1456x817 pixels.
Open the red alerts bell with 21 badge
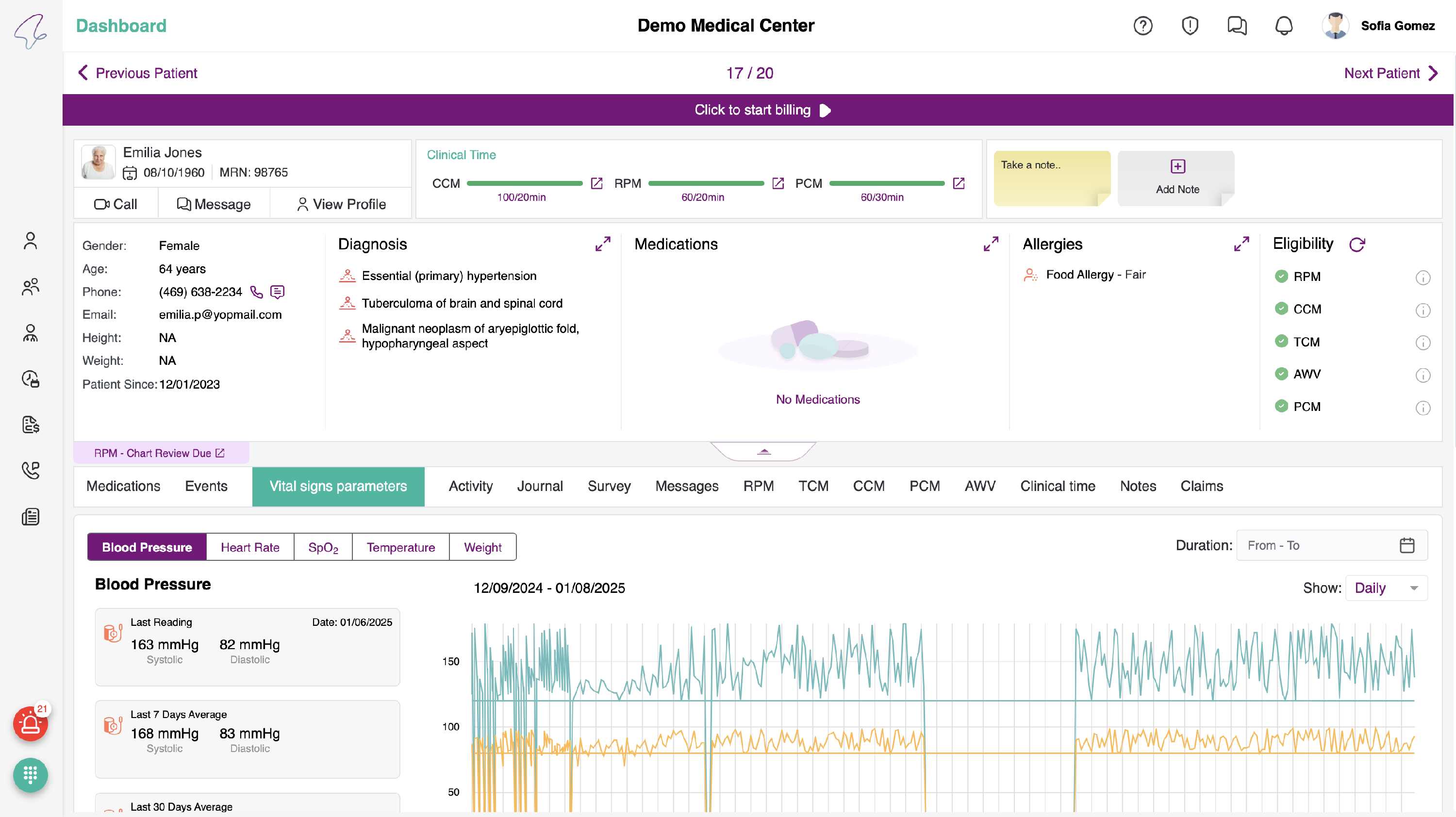[31, 724]
